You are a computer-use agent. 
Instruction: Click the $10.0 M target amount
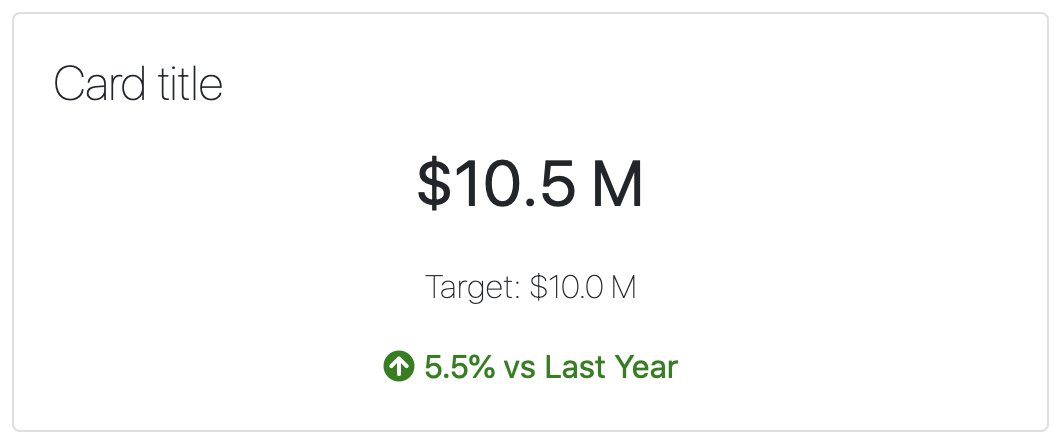(x=583, y=287)
